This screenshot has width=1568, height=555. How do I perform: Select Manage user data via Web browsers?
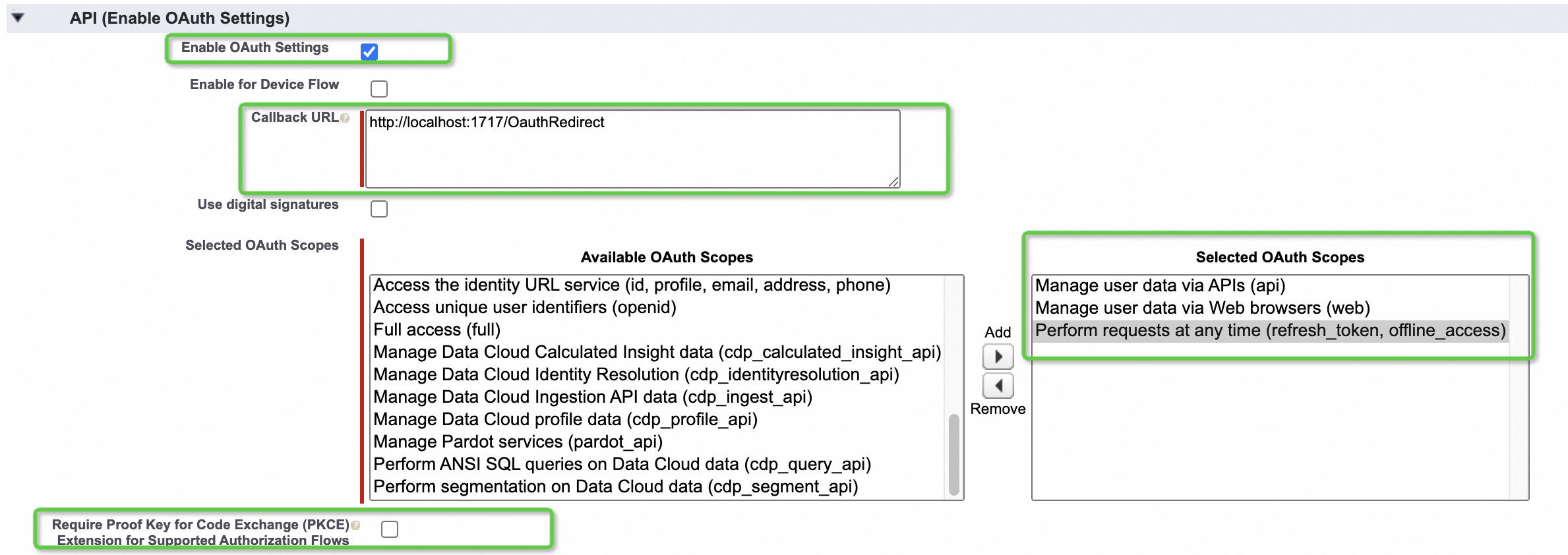tap(1202, 308)
